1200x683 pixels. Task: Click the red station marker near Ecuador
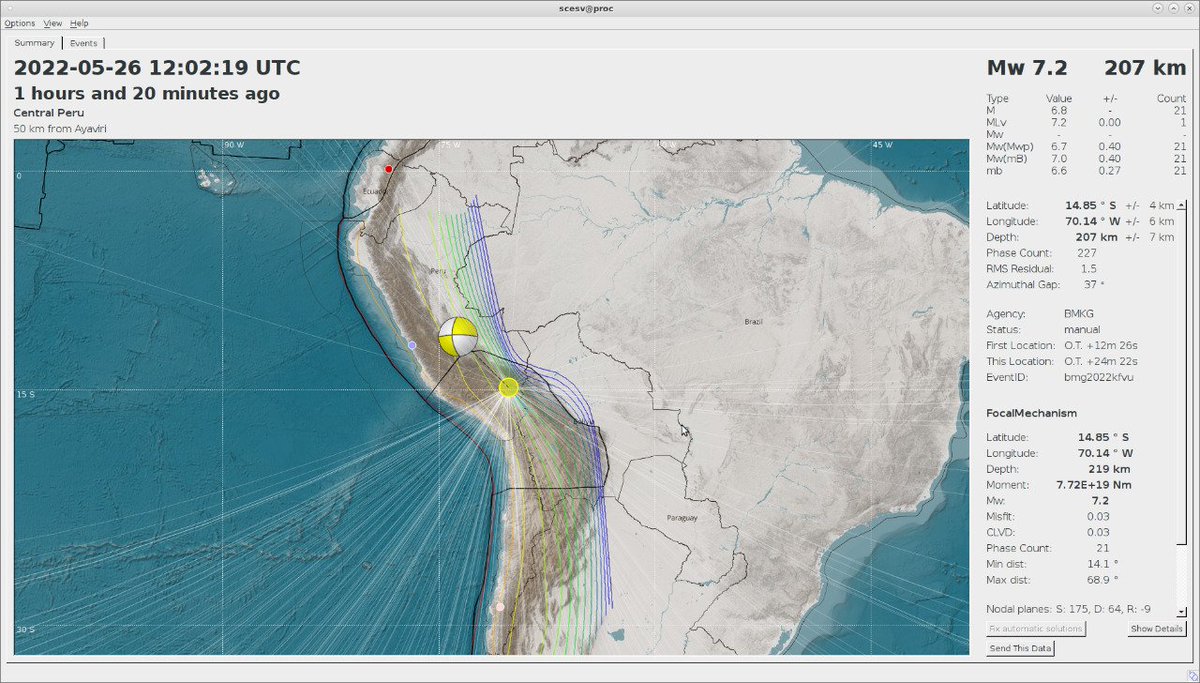[390, 168]
